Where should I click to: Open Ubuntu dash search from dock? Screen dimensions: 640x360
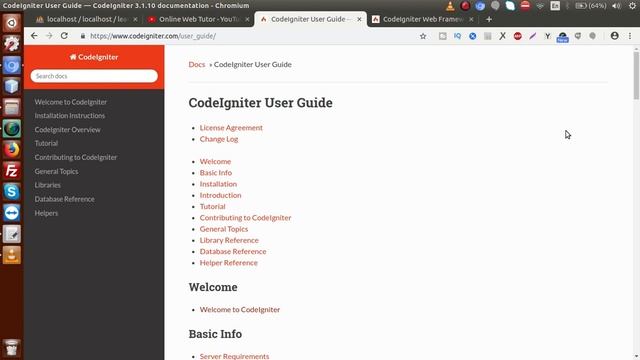pyautogui.click(x=11, y=23)
